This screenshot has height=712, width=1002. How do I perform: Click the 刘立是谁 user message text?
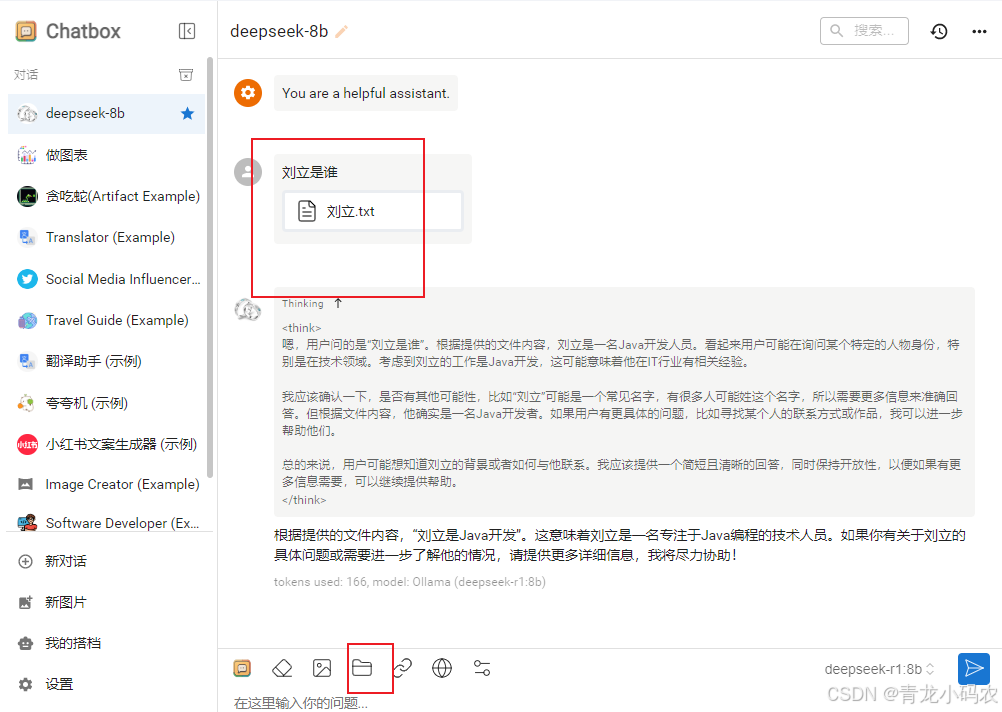[309, 173]
